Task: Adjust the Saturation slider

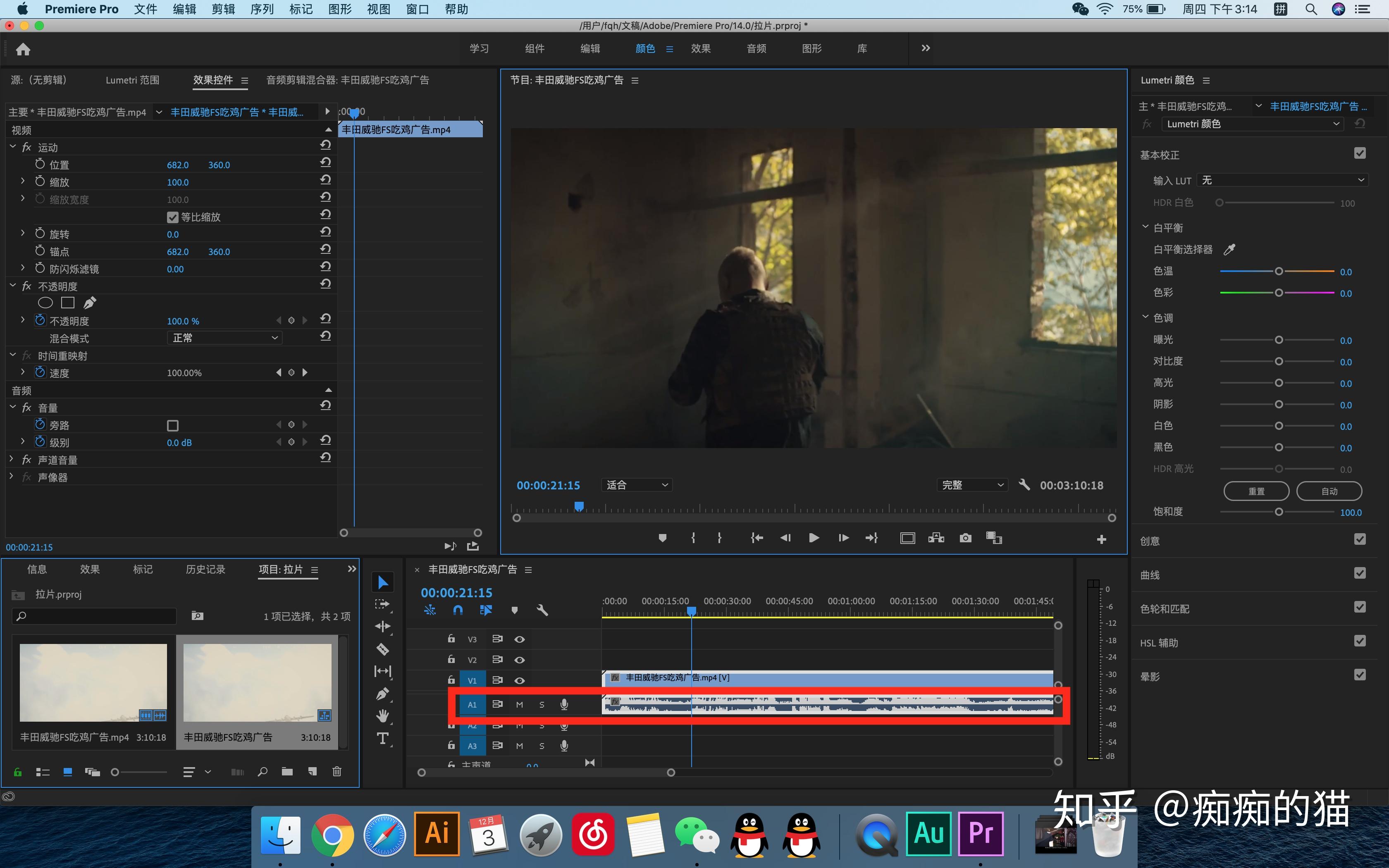Action: (1278, 512)
